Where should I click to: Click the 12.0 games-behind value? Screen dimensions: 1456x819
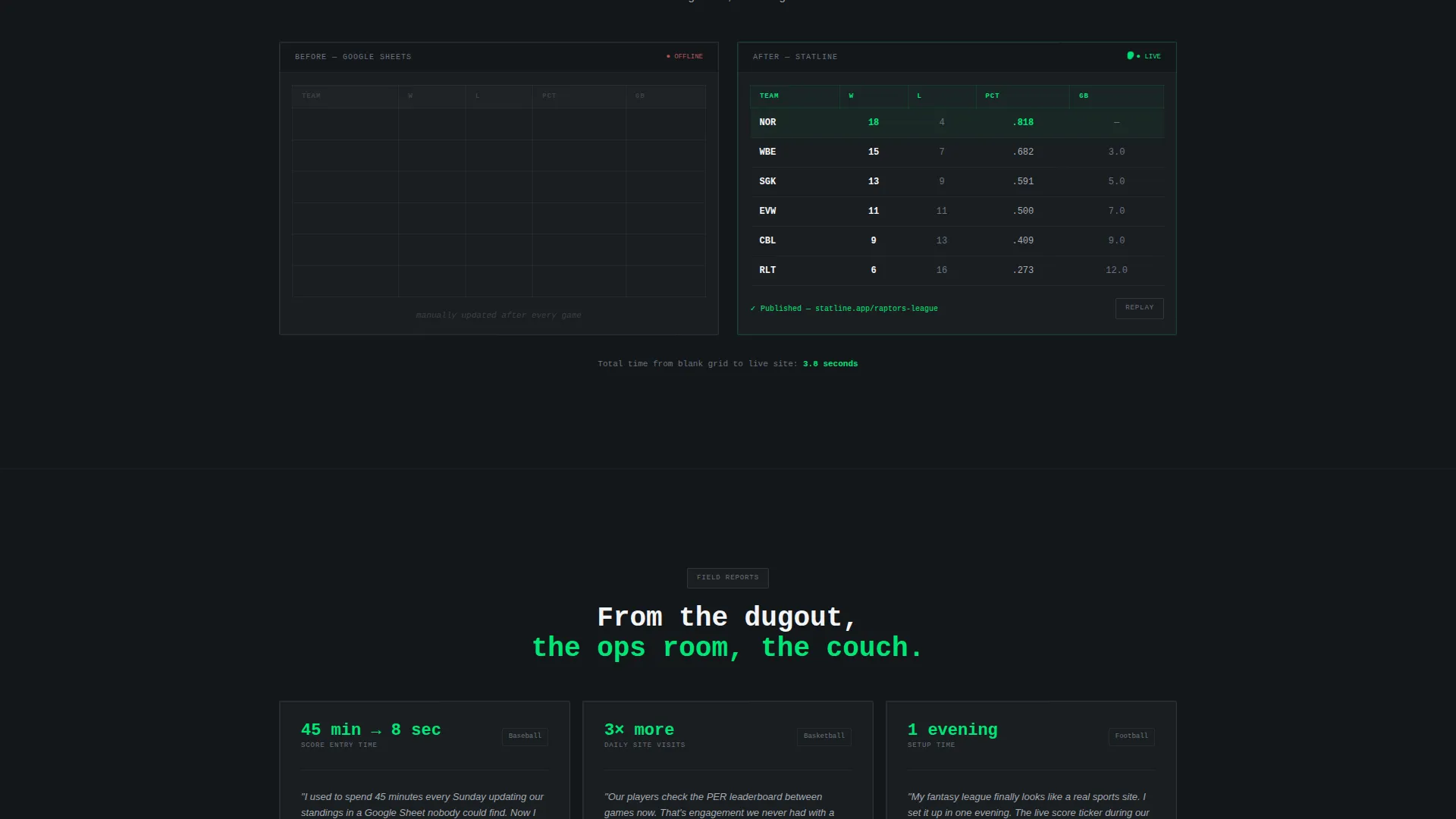[1116, 270]
